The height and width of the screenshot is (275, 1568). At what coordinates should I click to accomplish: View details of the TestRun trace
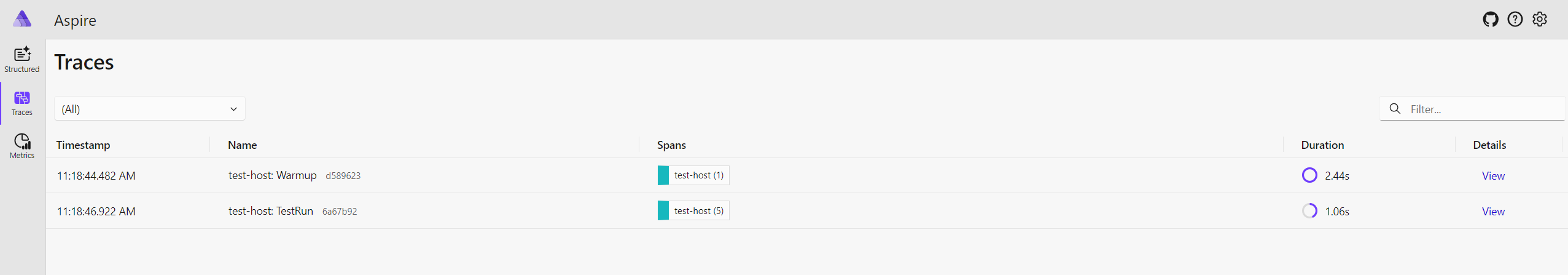pos(1493,212)
